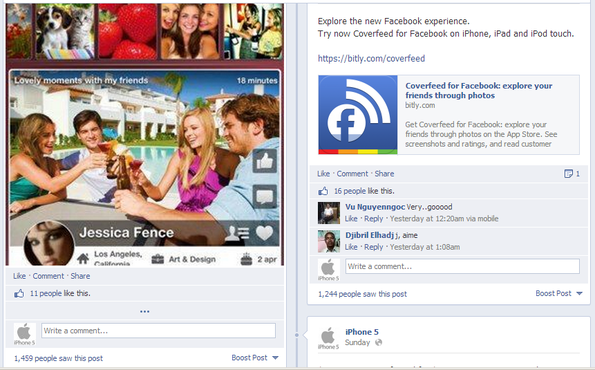Viewport: 595px width, 370px height.
Task: Click 16 people like this text
Action: [364, 191]
